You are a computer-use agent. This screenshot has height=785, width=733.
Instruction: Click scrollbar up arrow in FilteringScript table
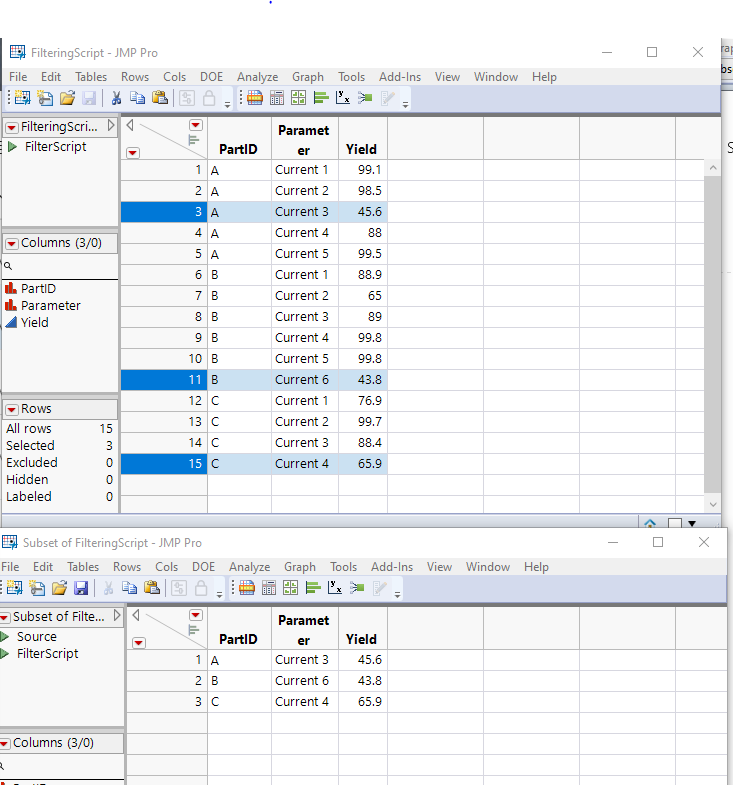[x=713, y=168]
